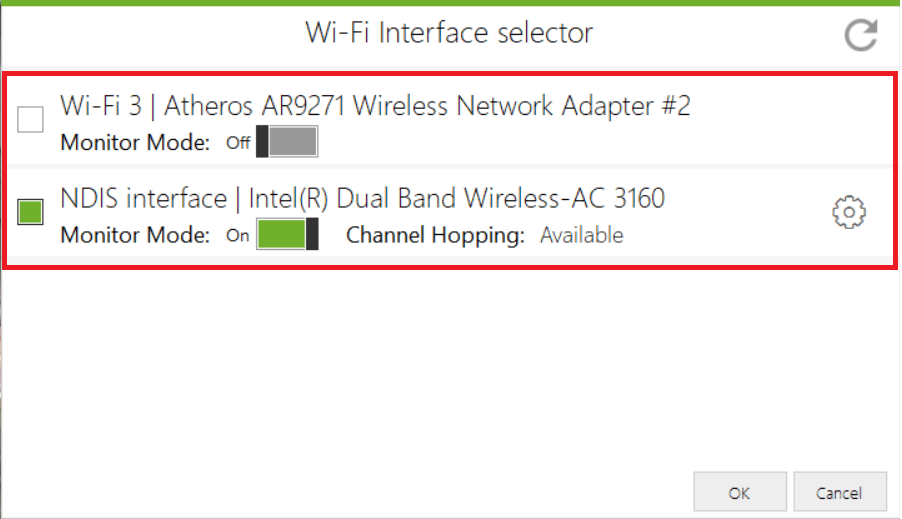Click the Off label beside Atheros toggle
902x519 pixels.
pyautogui.click(x=238, y=143)
